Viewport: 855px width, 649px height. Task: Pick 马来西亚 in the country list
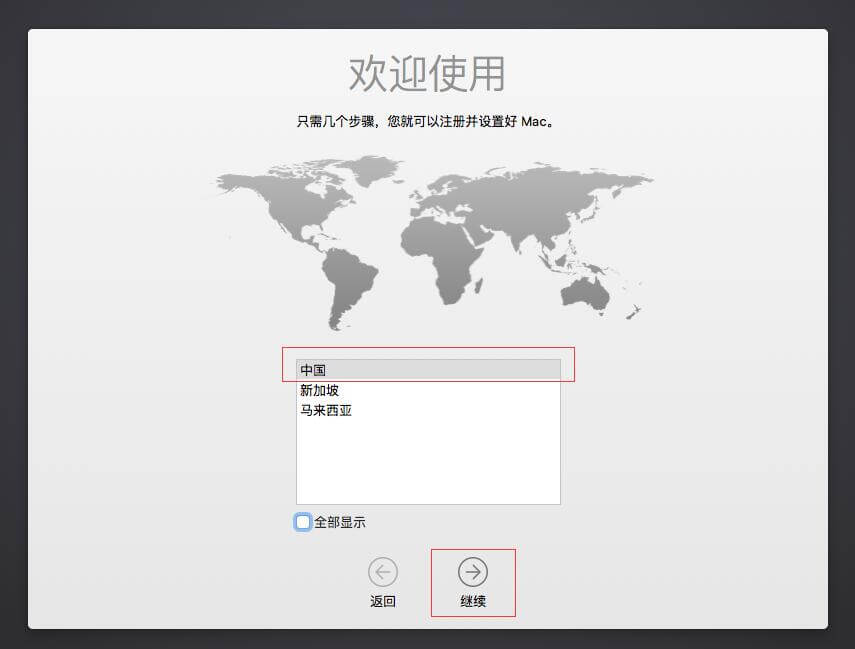click(x=428, y=411)
